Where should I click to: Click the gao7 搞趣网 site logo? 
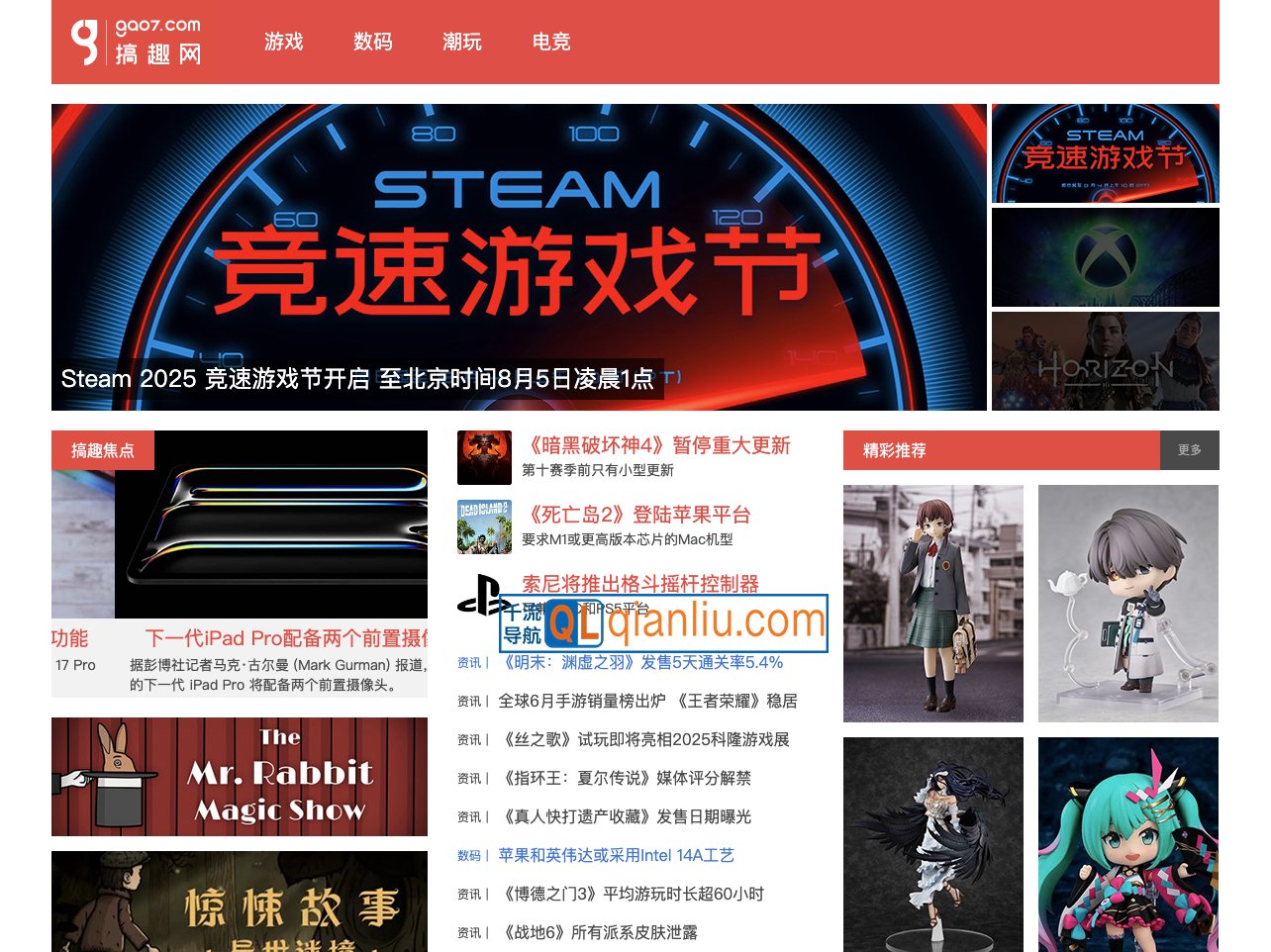tap(136, 42)
